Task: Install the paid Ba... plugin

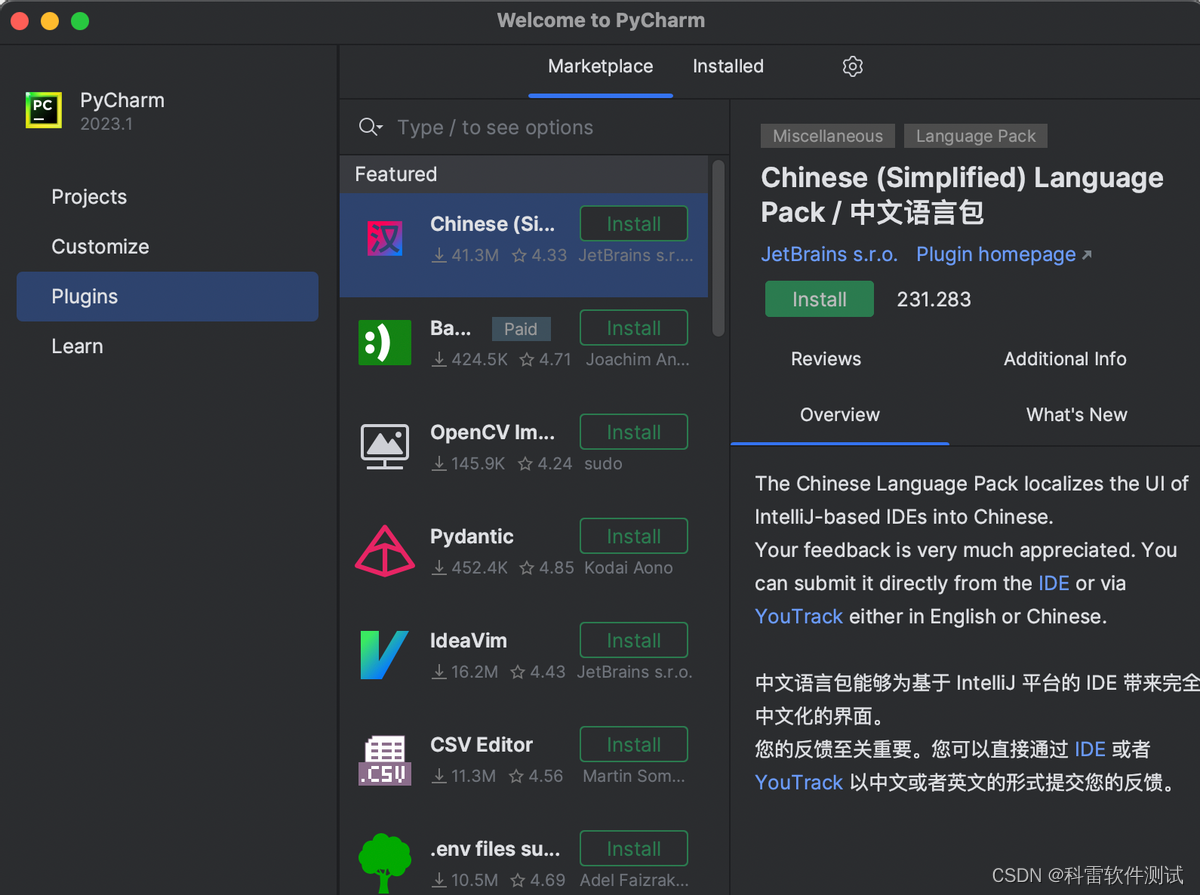Action: pyautogui.click(x=634, y=328)
